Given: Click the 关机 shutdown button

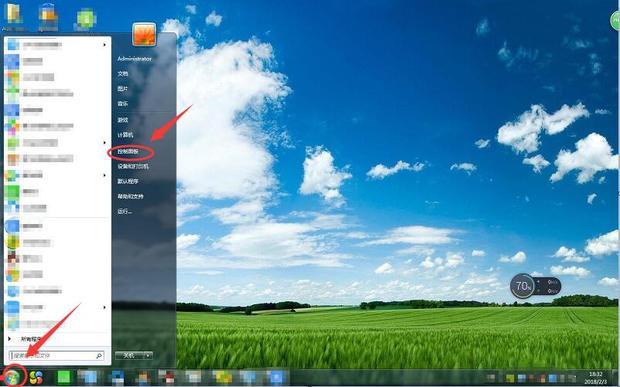Looking at the screenshot, I should point(129,356).
